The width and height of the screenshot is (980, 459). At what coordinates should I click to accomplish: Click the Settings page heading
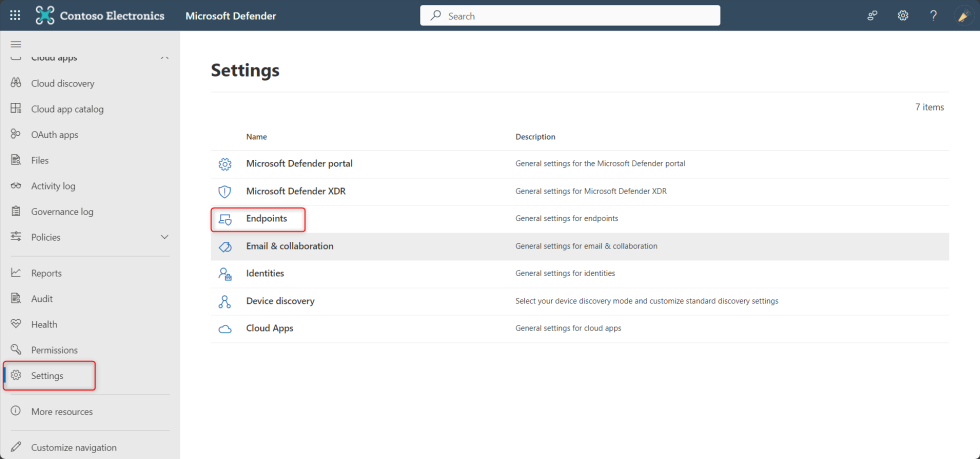pyautogui.click(x=245, y=70)
